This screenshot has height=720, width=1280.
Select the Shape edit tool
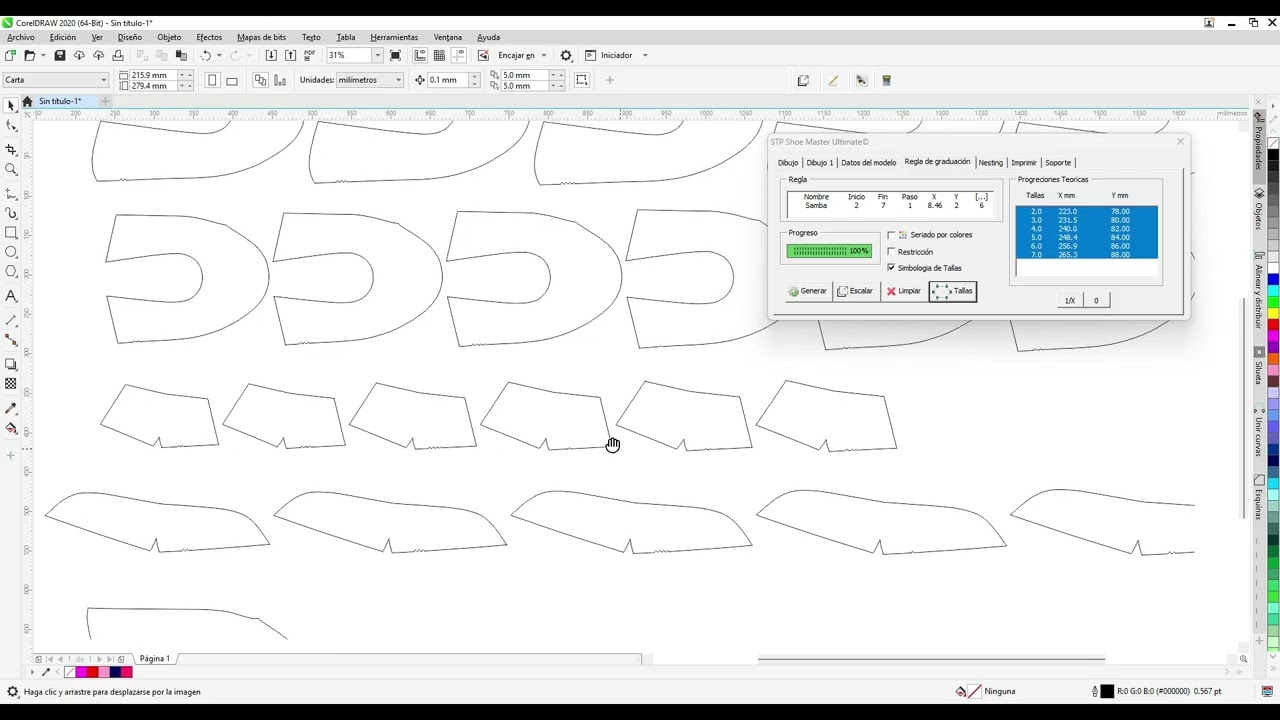click(11, 126)
